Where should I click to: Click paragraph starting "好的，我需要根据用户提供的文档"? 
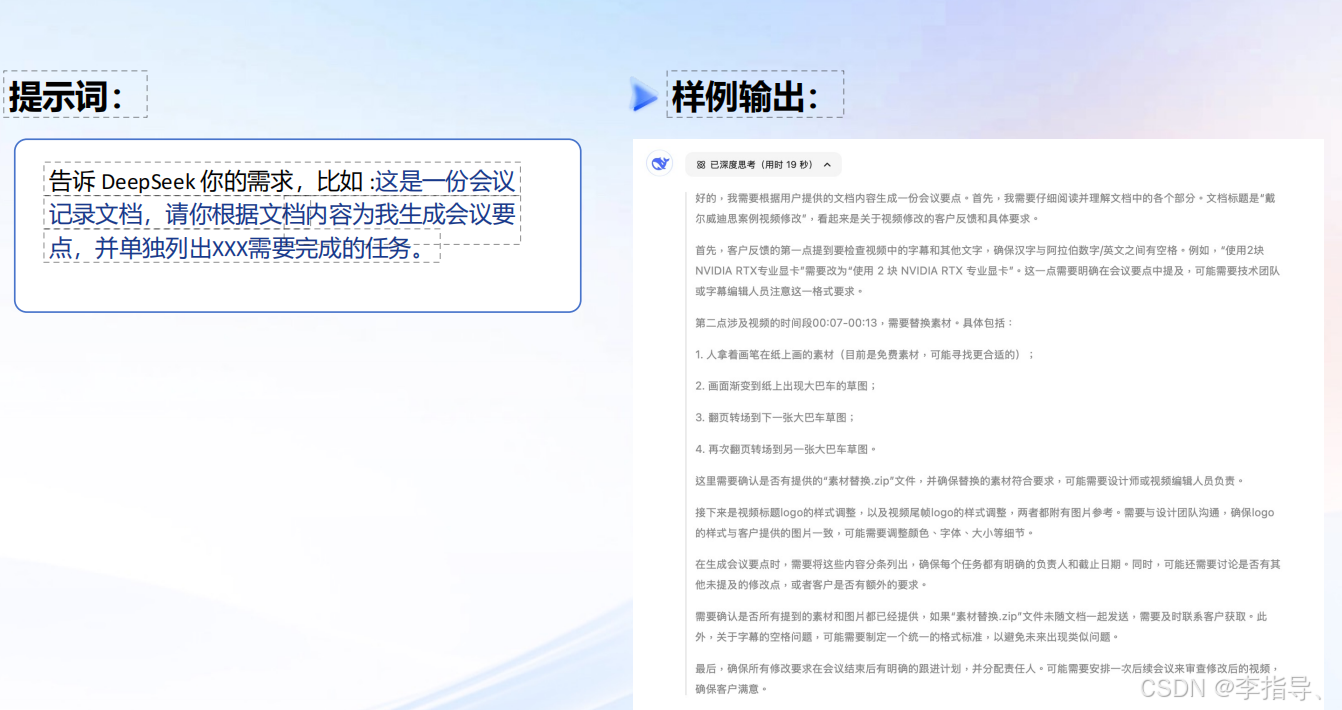[x=985, y=208]
